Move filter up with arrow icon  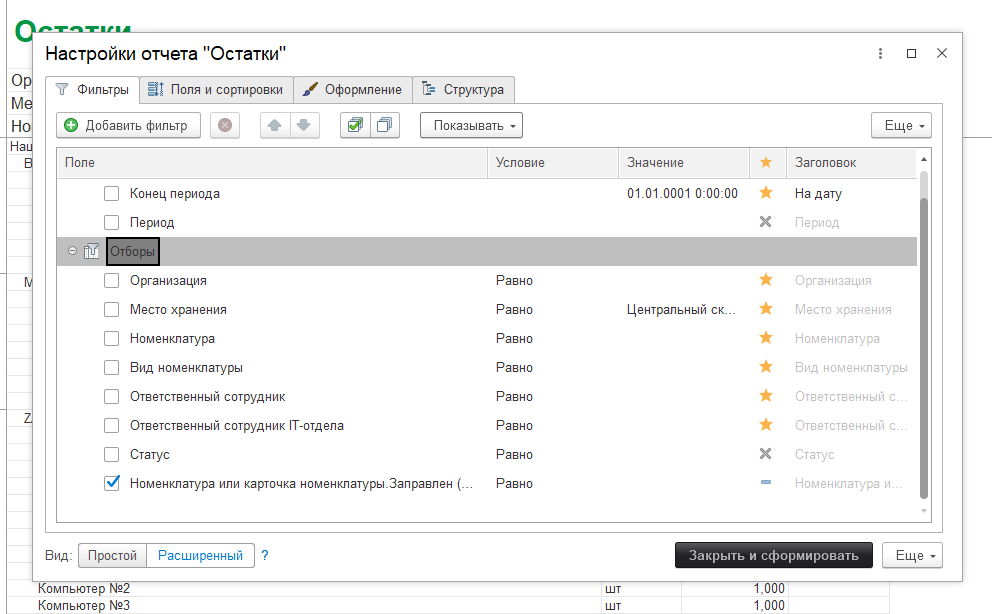click(275, 126)
